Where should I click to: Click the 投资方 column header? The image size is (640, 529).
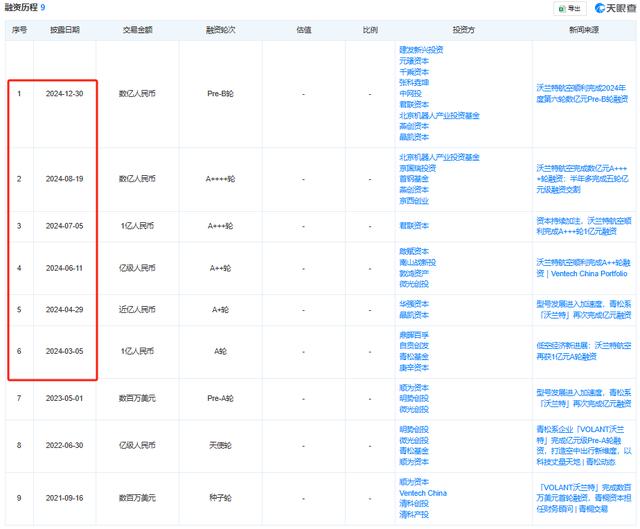[463, 30]
